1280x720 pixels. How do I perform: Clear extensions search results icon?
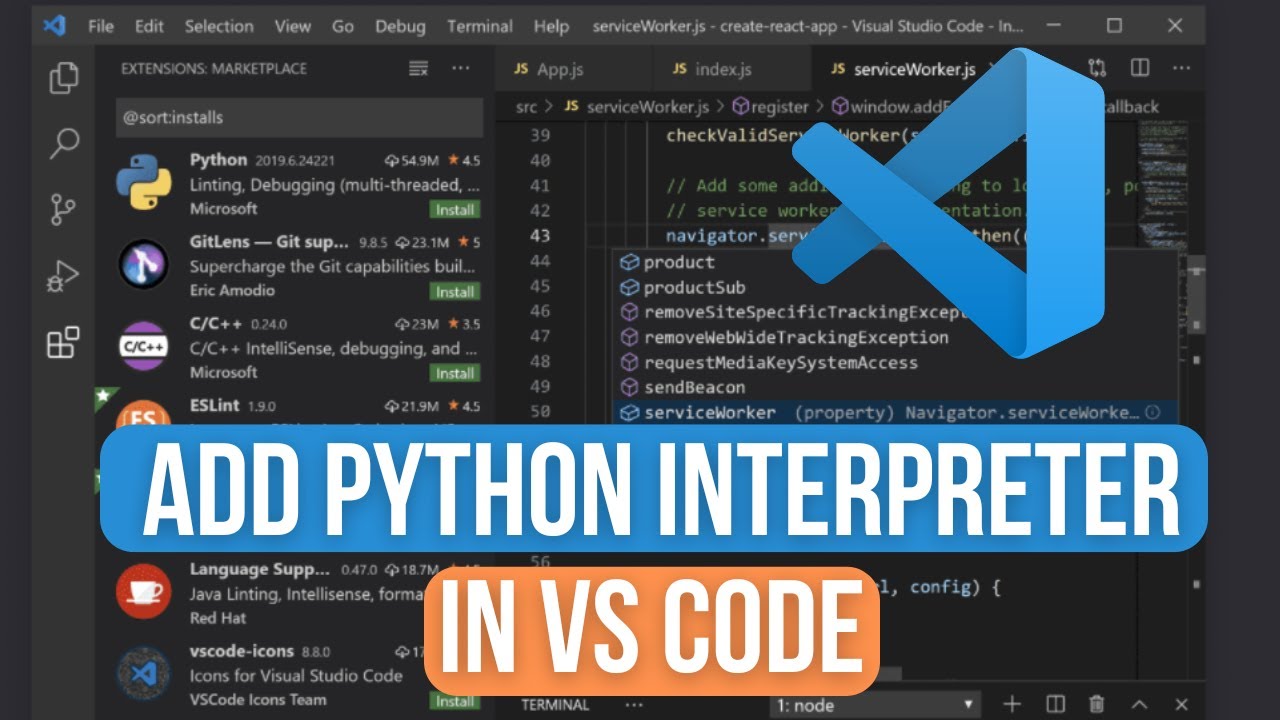point(419,68)
